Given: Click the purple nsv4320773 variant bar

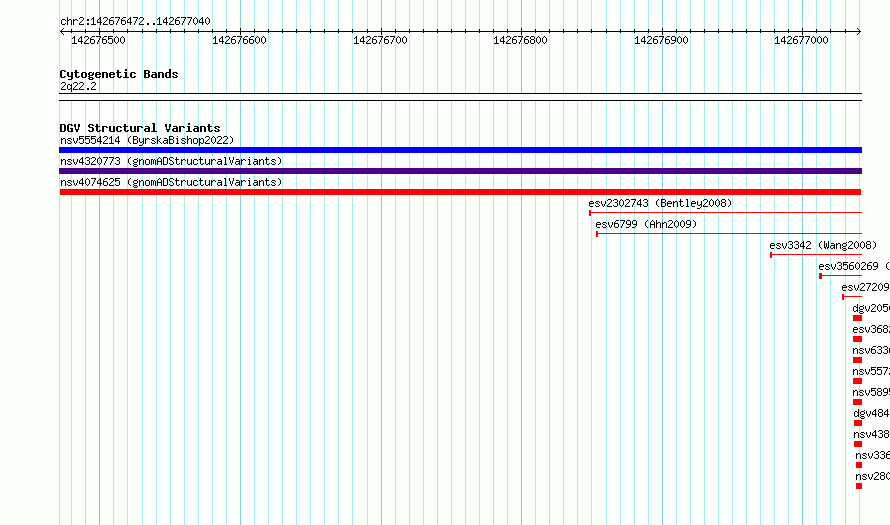Looking at the screenshot, I should pos(460,171).
